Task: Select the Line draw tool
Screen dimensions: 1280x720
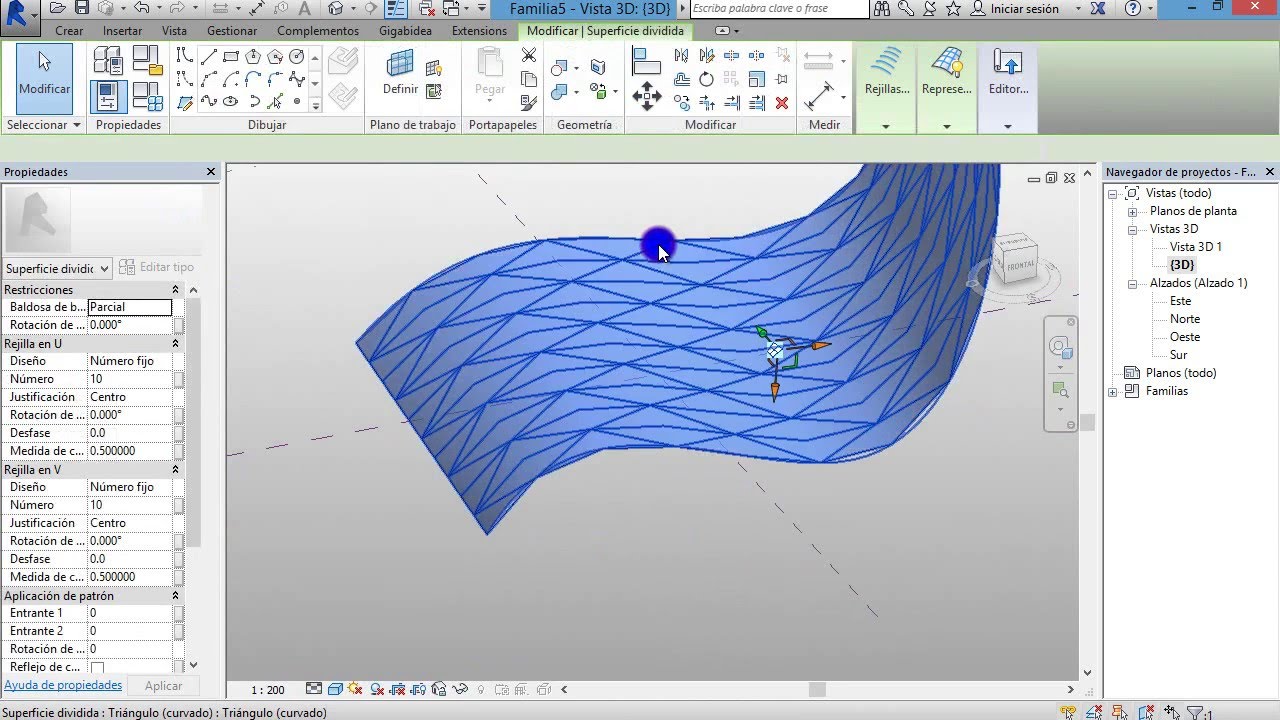Action: [x=208, y=56]
